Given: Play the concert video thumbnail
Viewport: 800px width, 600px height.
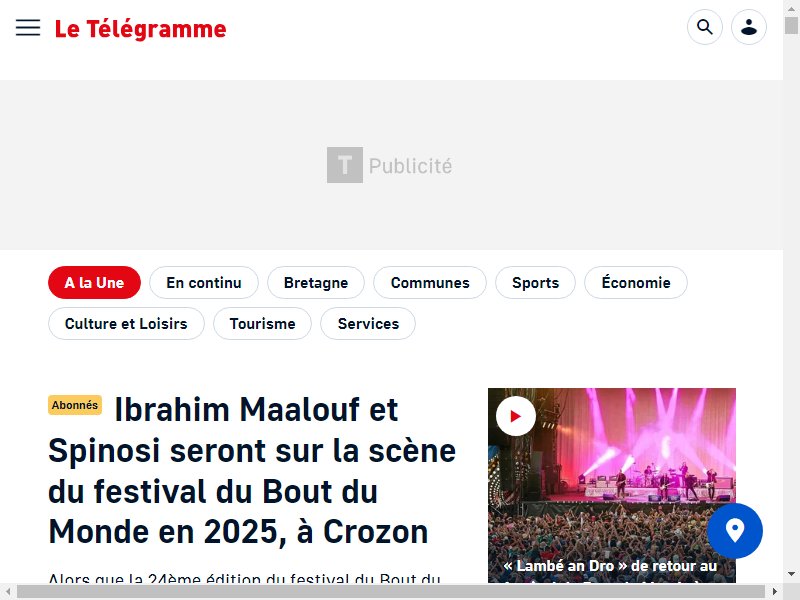Looking at the screenshot, I should click(x=516, y=416).
